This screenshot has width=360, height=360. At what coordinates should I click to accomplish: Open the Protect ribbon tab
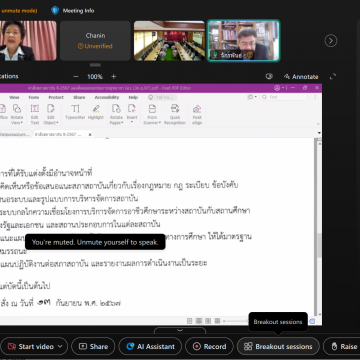click(56, 97)
